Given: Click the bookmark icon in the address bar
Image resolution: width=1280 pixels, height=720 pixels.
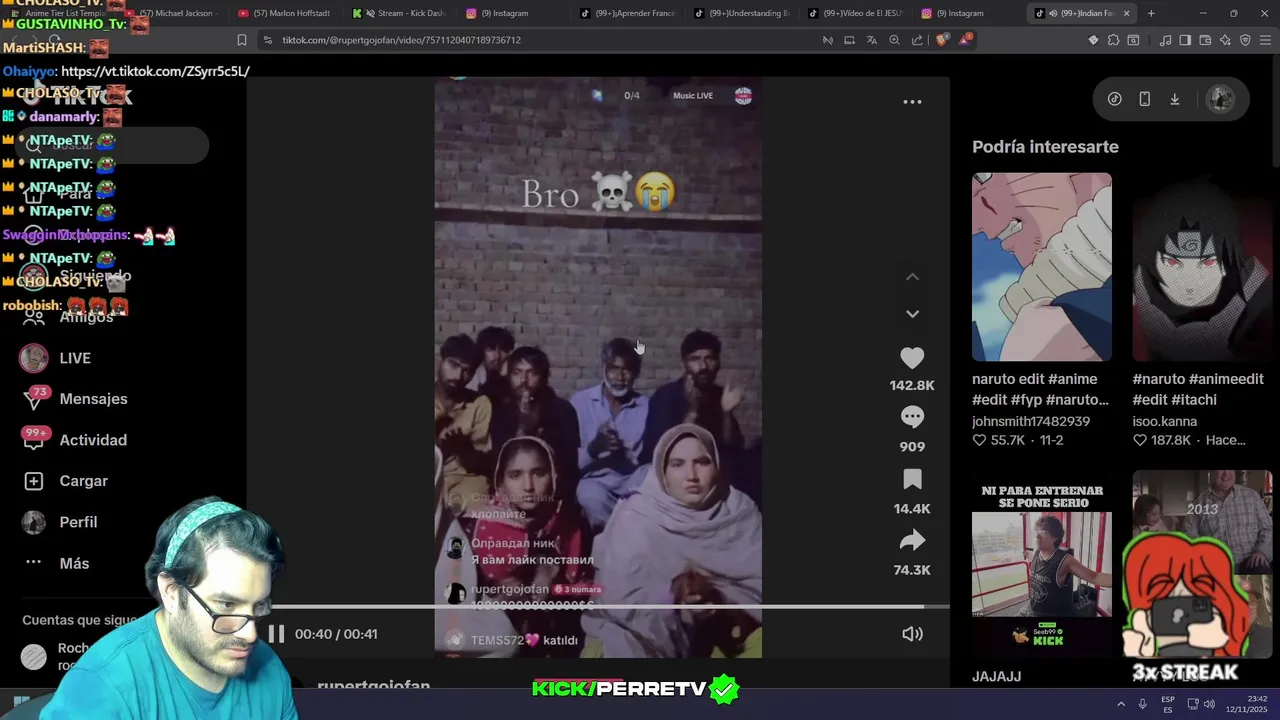Looking at the screenshot, I should point(241,40).
